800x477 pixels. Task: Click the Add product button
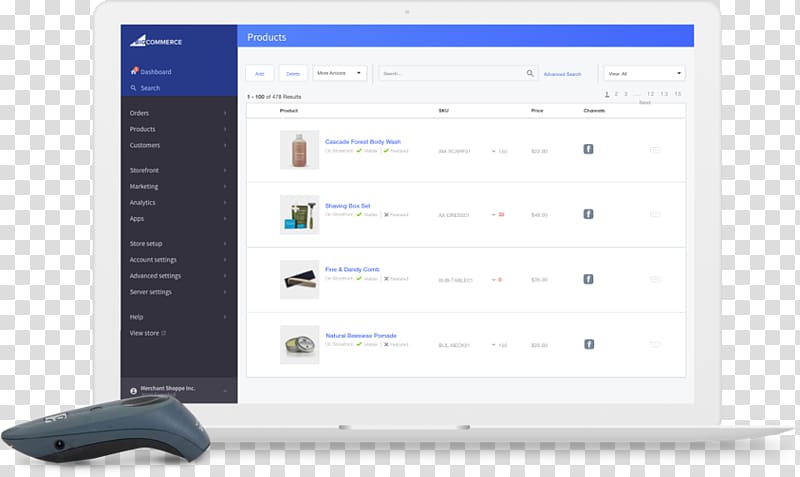[260, 73]
